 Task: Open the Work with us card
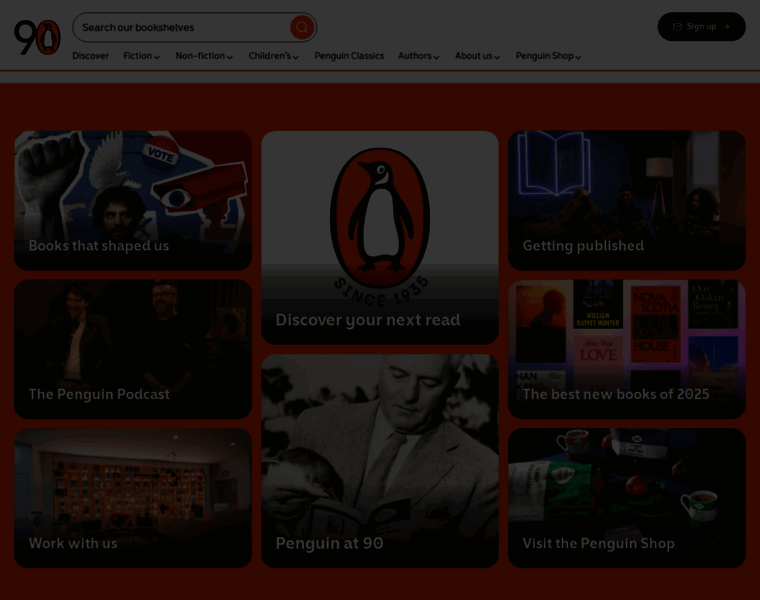[133, 498]
